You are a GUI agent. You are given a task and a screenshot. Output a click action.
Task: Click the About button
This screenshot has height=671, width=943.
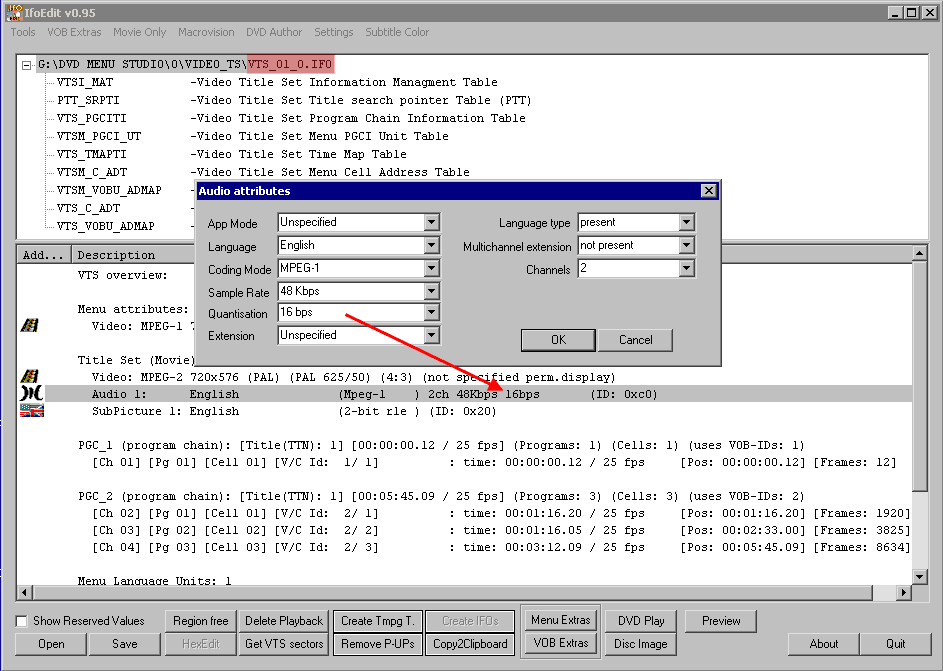point(823,644)
